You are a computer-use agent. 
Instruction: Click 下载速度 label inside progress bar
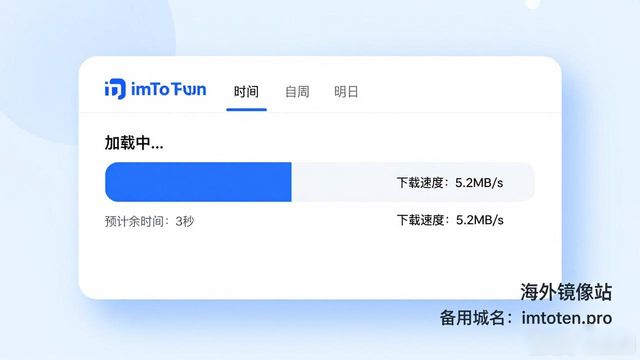pyautogui.click(x=450, y=182)
